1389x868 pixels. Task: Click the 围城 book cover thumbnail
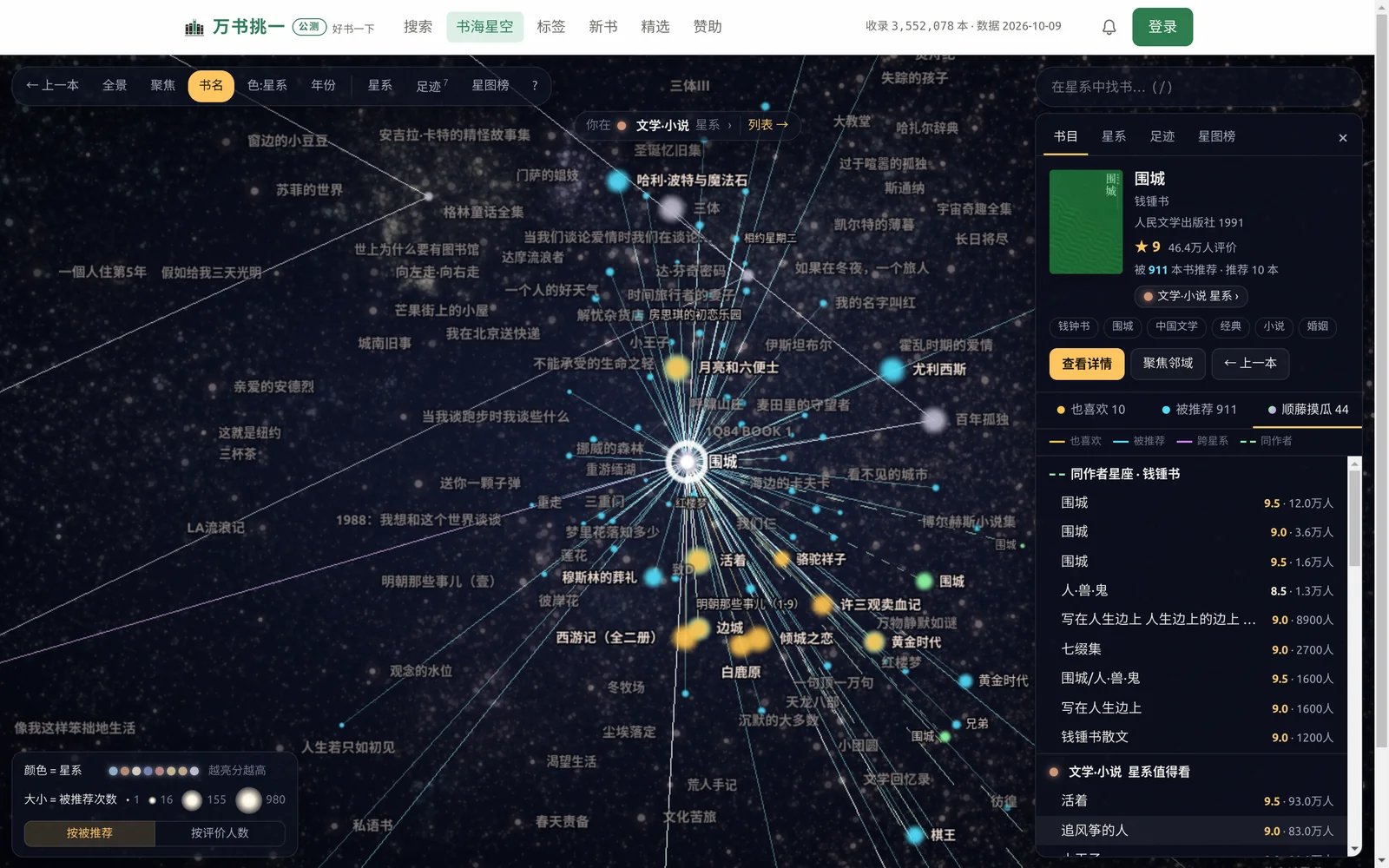(1086, 222)
